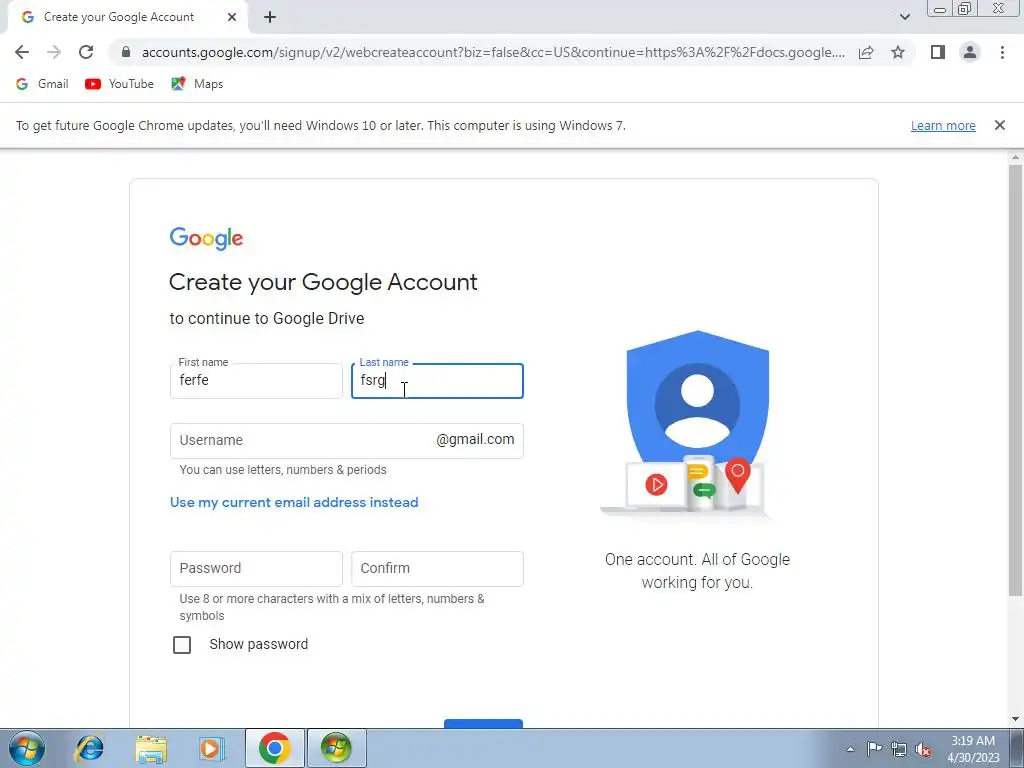This screenshot has width=1024, height=768.
Task: Click the Last name input field
Action: (437, 381)
